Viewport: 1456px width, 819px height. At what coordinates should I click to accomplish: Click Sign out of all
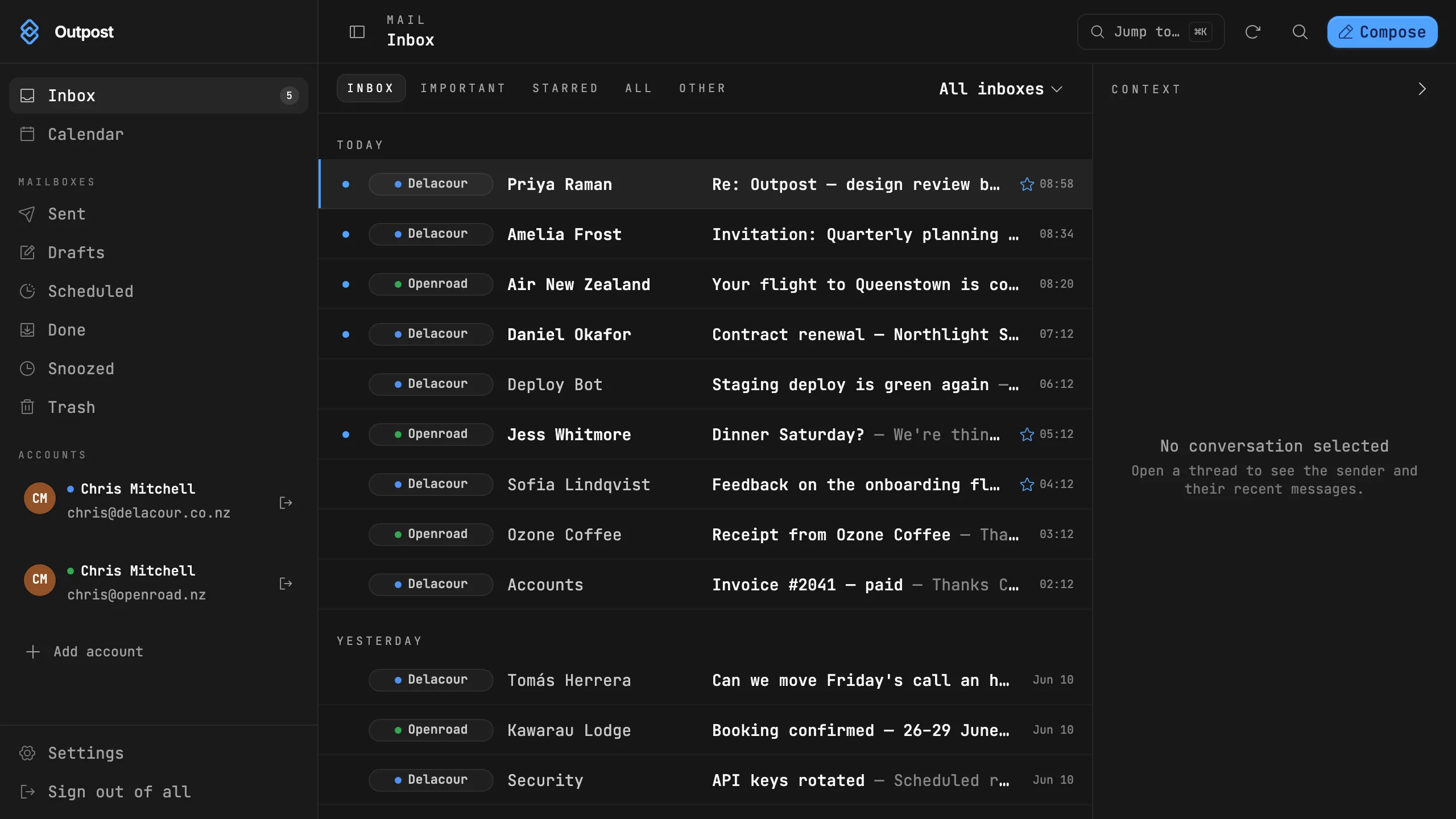tap(159, 792)
